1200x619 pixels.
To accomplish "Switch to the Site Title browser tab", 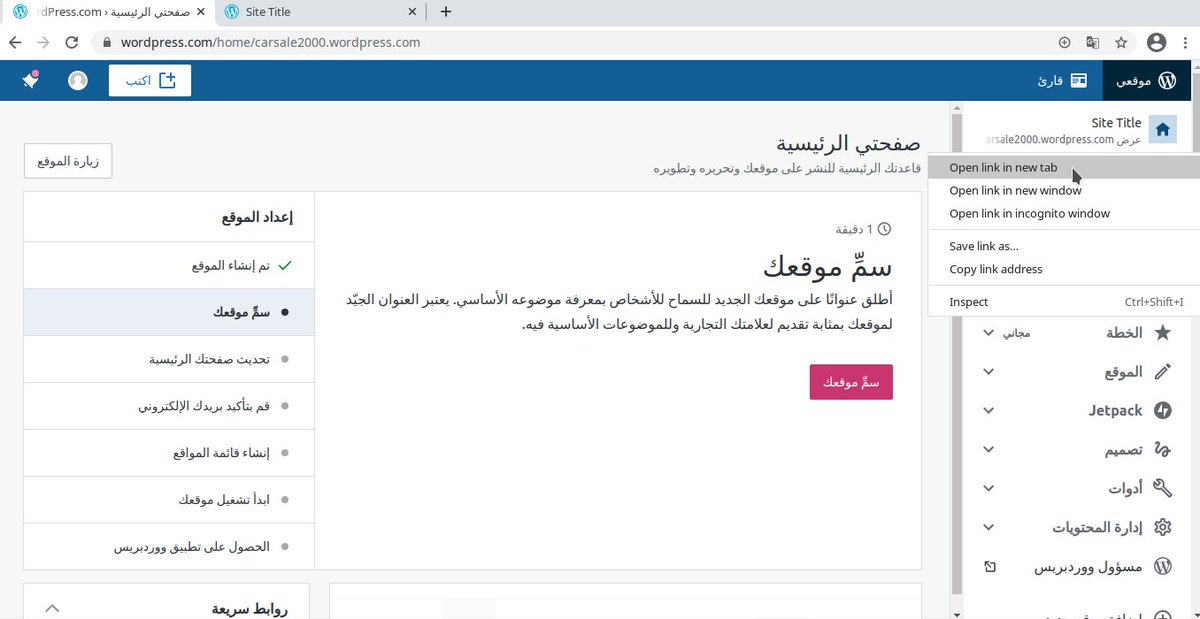I will (320, 12).
